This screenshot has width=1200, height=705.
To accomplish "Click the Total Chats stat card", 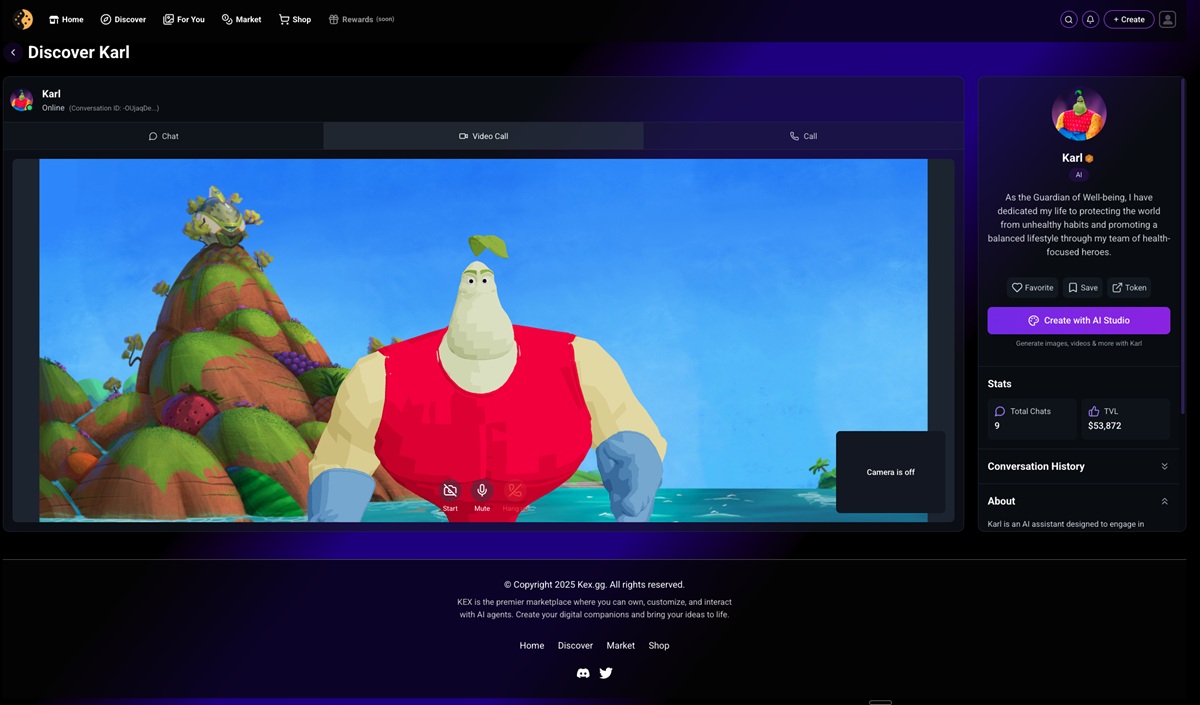I will click(x=1032, y=419).
